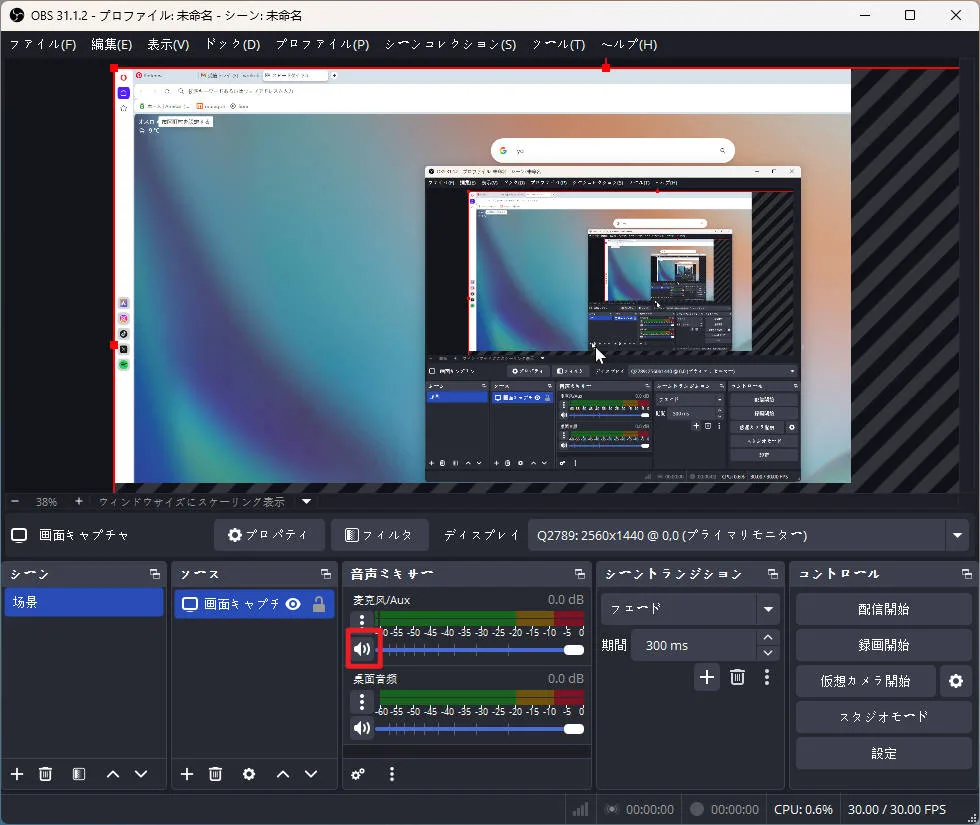This screenshot has height=825, width=980.
Task: Open scene filters icon
Action: pos(79,774)
